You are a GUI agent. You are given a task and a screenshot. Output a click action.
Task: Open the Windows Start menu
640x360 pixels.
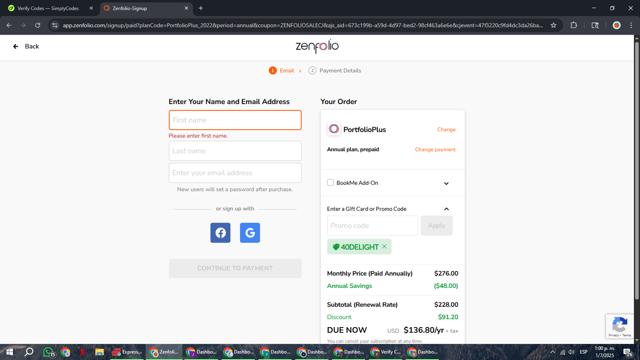tap(9, 352)
